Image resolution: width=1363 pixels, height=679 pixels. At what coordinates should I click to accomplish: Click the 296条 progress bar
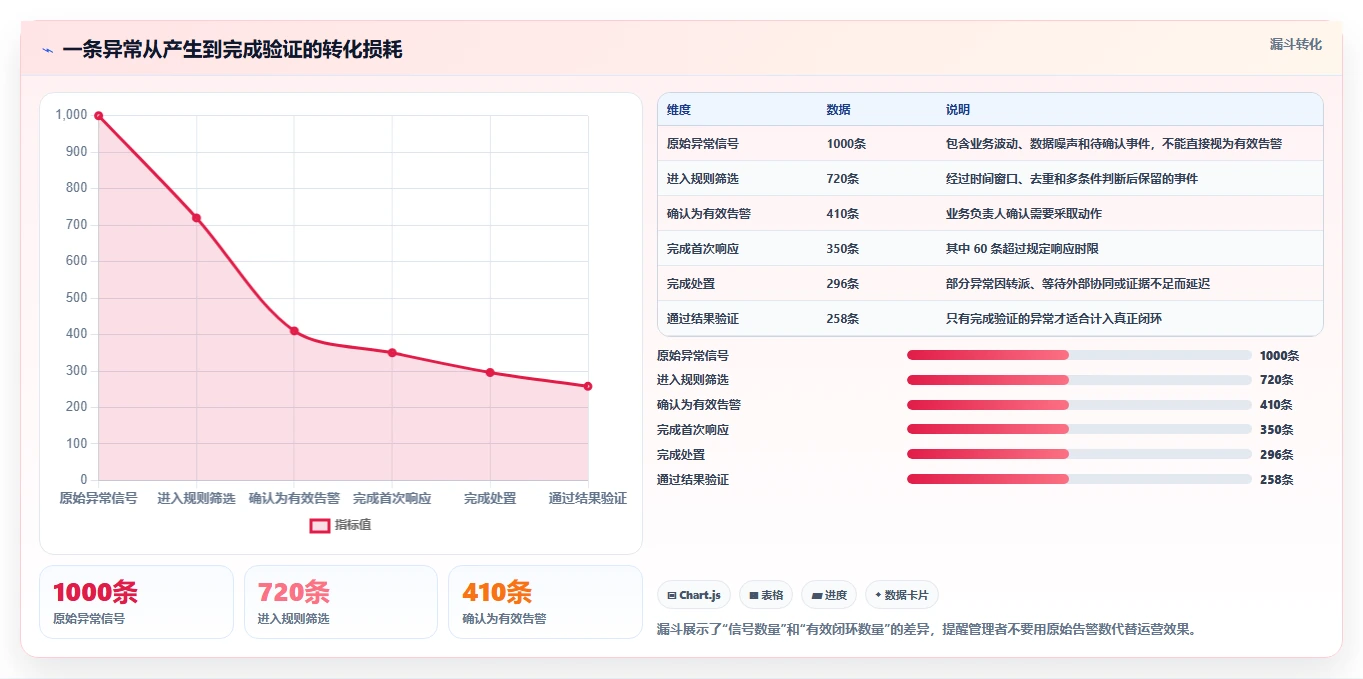pos(1079,454)
